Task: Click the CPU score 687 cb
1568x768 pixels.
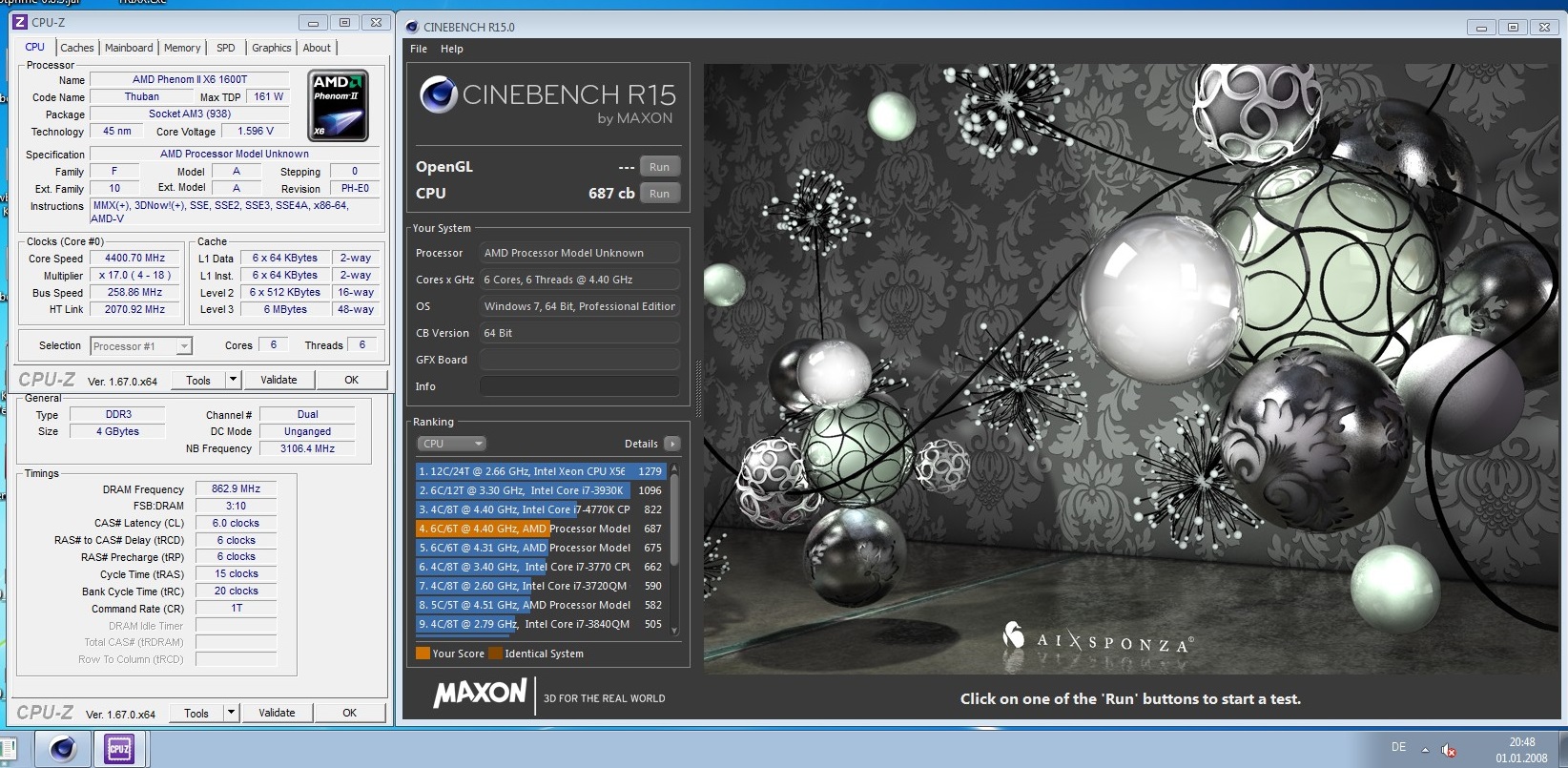Action: pos(611,194)
